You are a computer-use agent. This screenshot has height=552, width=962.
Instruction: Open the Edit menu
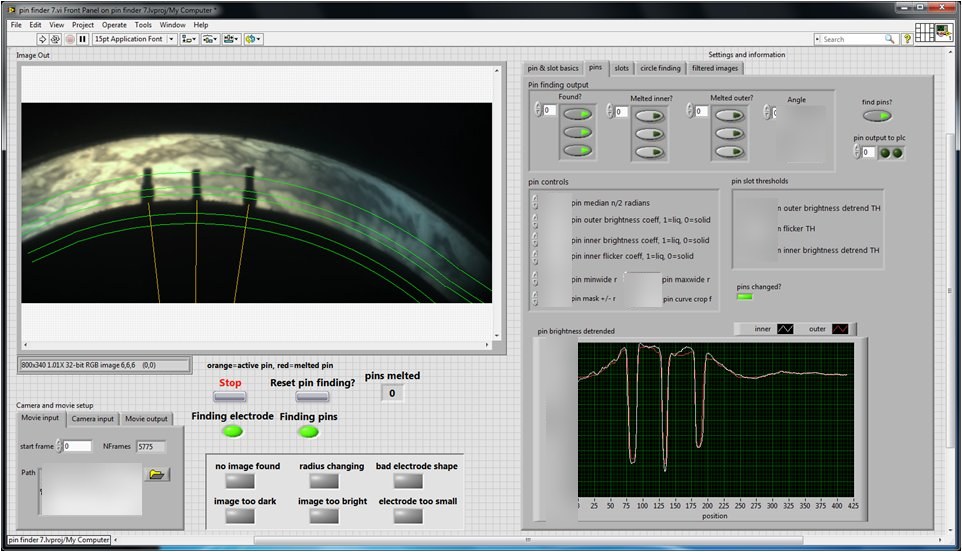pyautogui.click(x=36, y=25)
